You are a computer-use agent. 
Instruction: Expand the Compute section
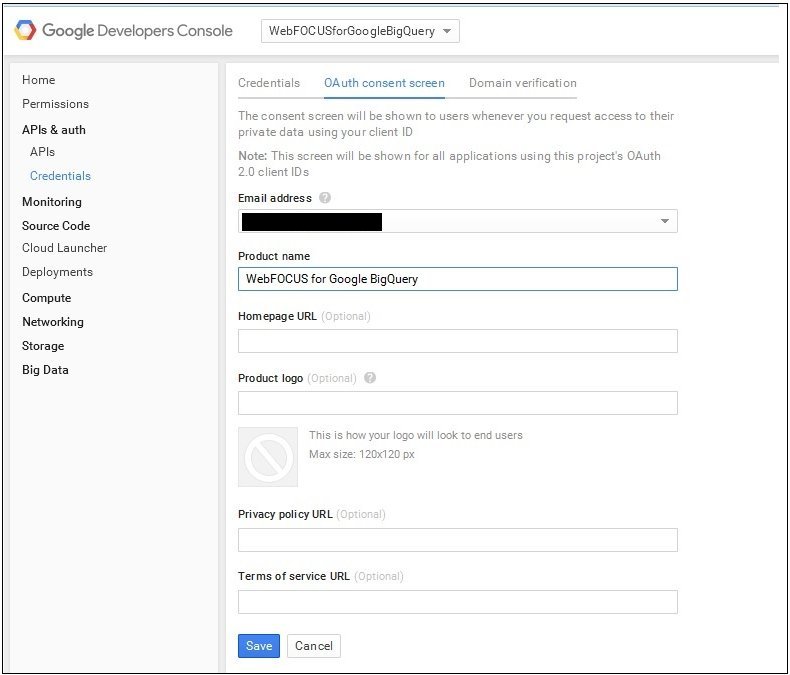click(46, 298)
